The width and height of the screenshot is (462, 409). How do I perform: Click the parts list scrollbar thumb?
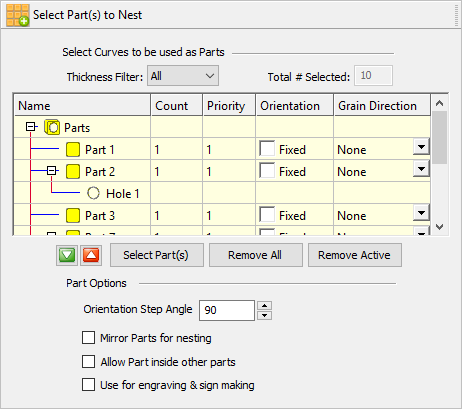pos(440,137)
